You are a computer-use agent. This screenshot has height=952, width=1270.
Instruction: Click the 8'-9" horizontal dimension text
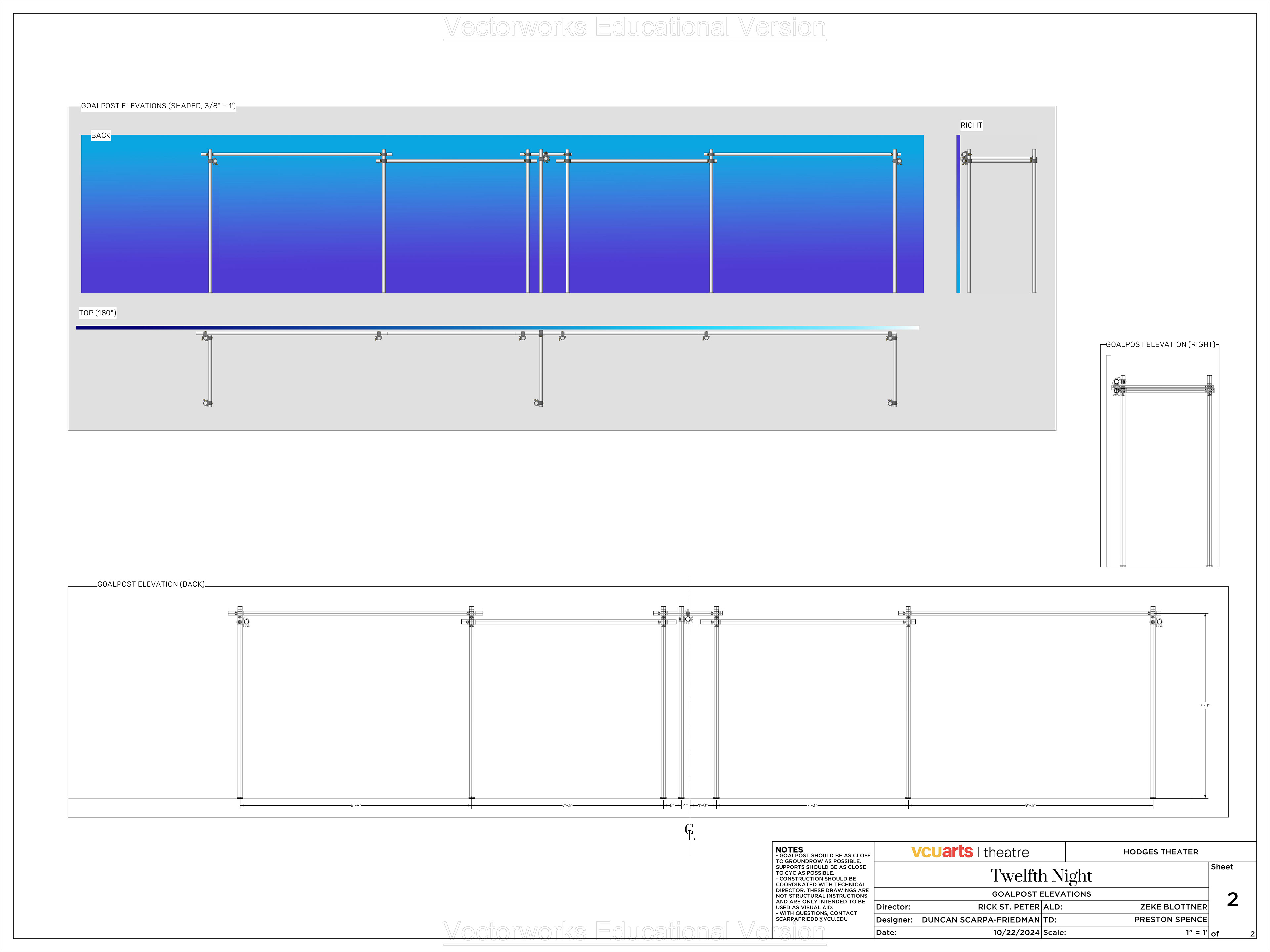(x=356, y=805)
